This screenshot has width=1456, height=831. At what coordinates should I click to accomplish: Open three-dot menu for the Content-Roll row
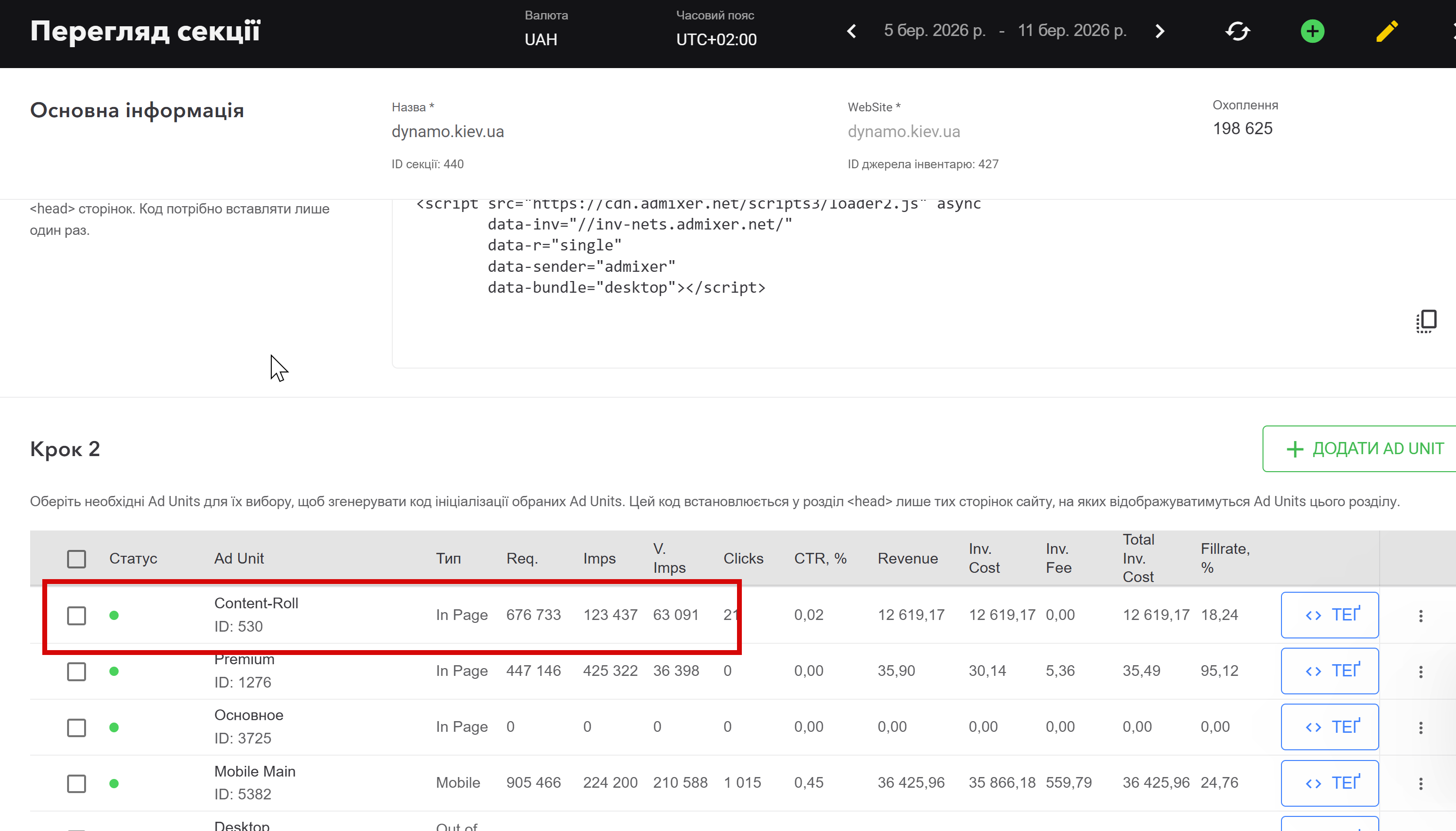(1421, 615)
